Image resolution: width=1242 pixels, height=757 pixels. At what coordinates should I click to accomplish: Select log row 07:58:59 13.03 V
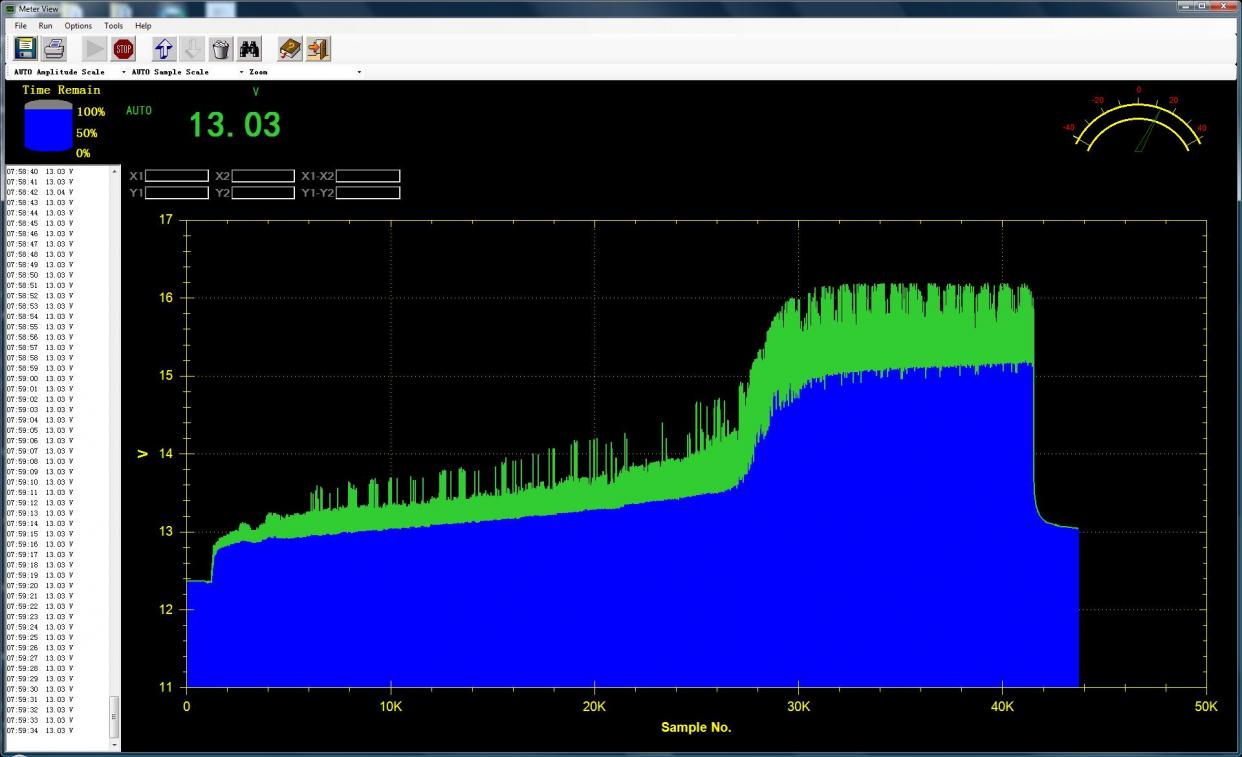40,368
